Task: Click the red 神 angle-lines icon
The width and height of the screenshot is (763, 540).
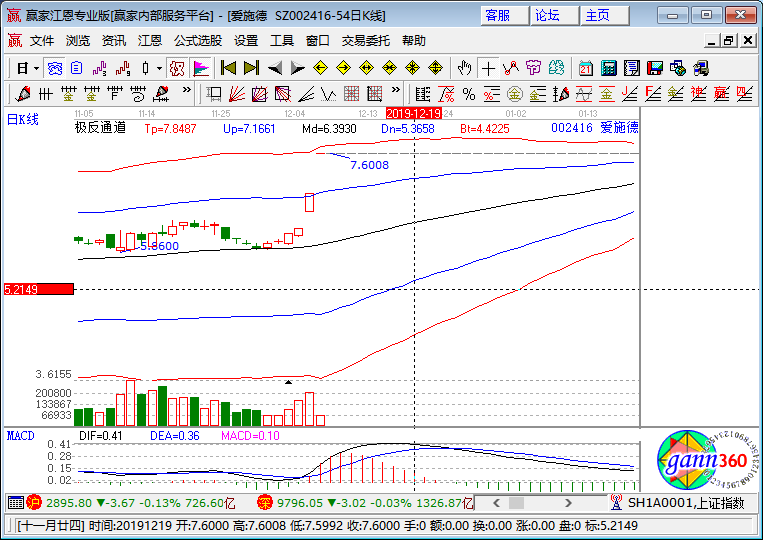Action: (x=698, y=94)
